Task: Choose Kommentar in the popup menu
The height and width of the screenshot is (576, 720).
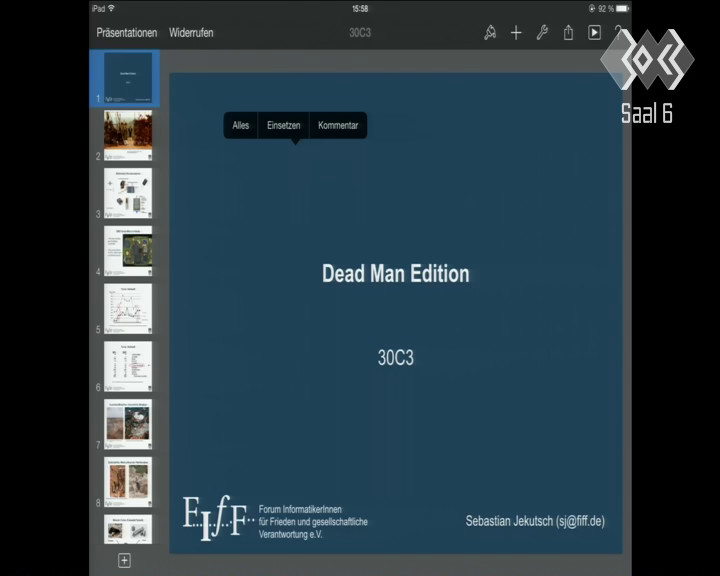Action: (338, 125)
